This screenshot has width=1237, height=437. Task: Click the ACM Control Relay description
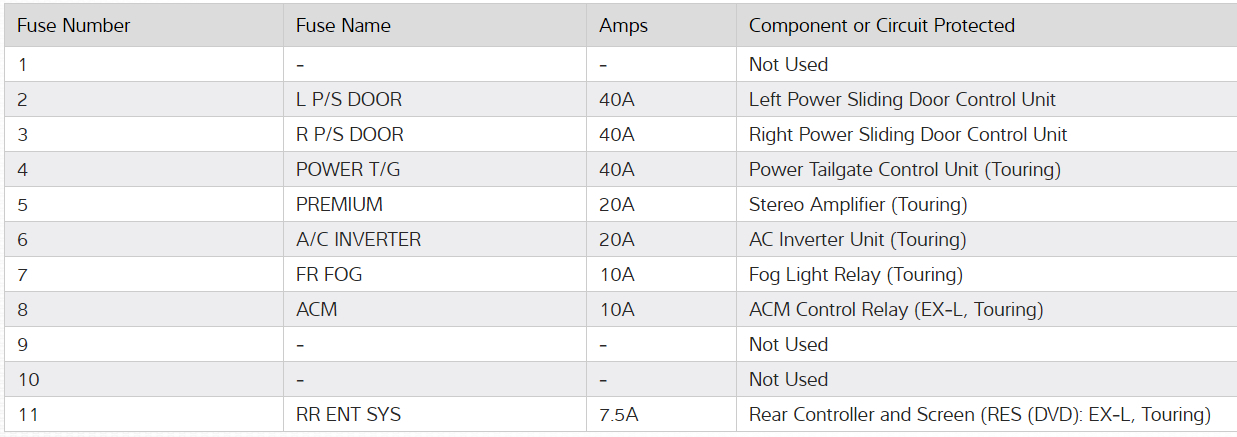coord(895,310)
